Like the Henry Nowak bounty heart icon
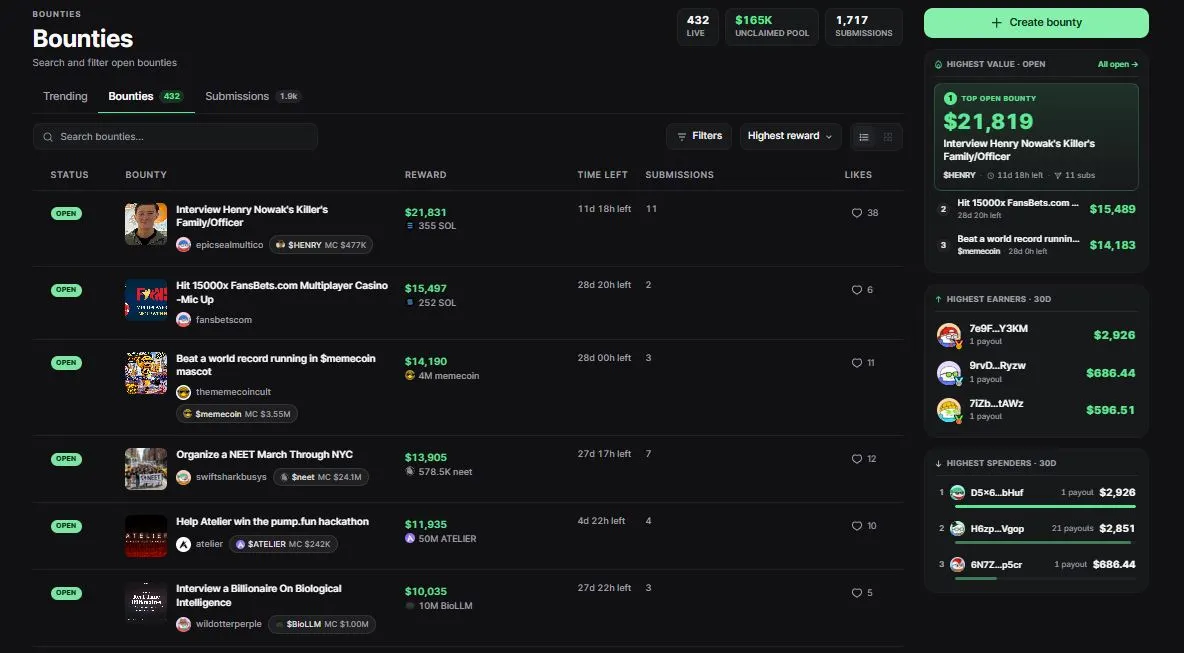 [x=856, y=213]
